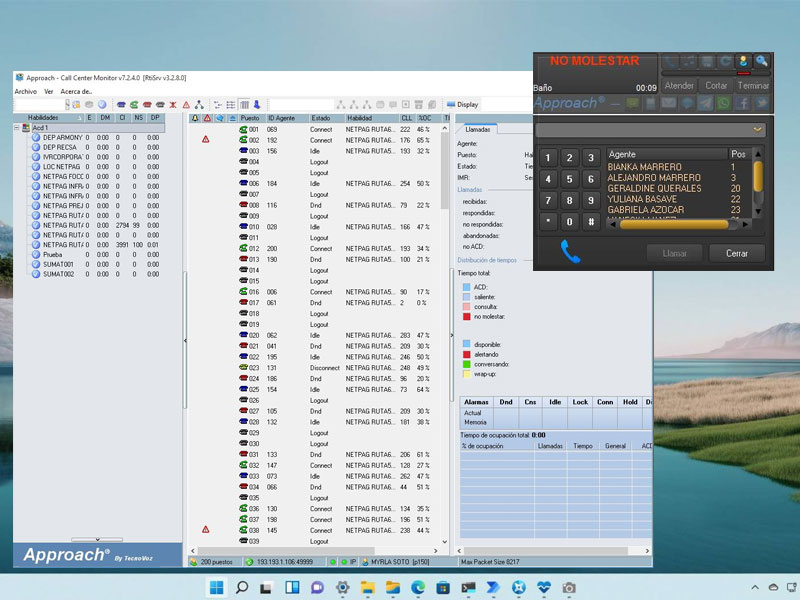Toggle the Display button in monitor toolbar
The image size is (800, 600).
[x=463, y=104]
